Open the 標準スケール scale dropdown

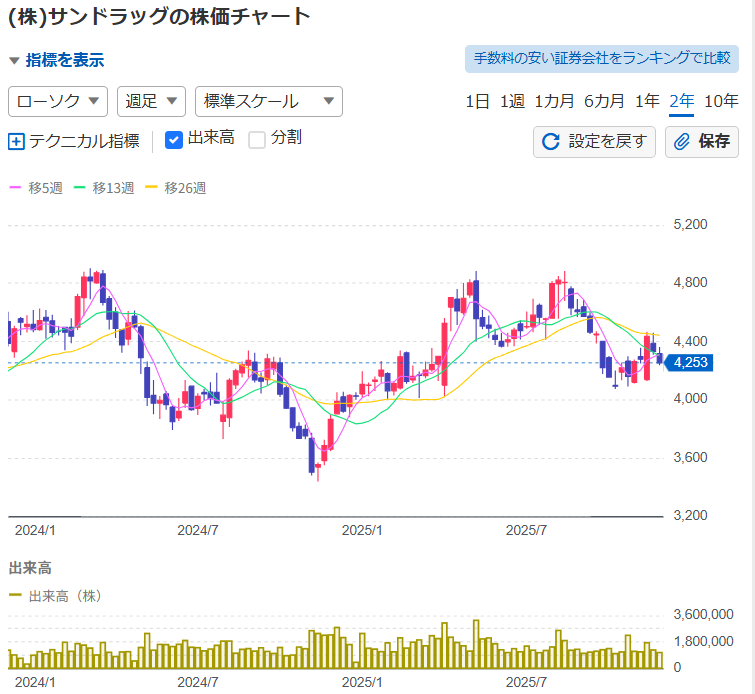pyautogui.click(x=269, y=101)
